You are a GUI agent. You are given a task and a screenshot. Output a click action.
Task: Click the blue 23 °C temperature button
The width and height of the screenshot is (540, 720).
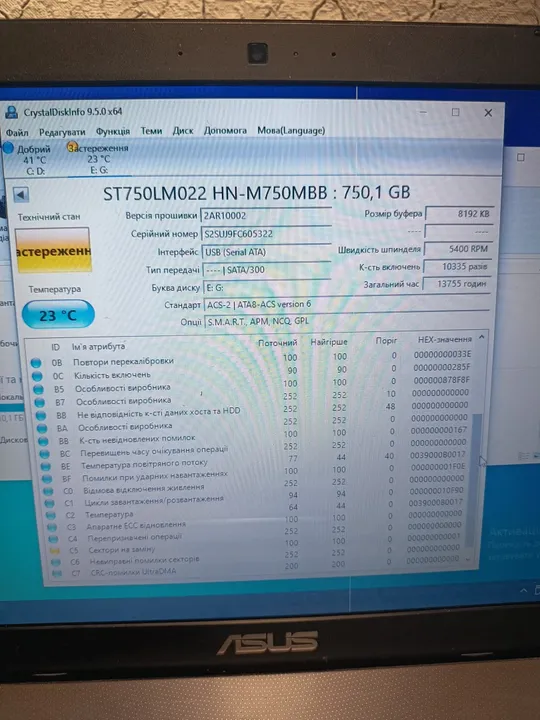pos(58,315)
